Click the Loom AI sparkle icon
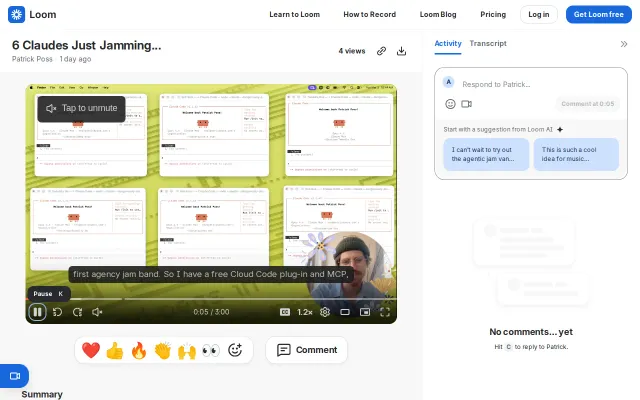 click(560, 130)
